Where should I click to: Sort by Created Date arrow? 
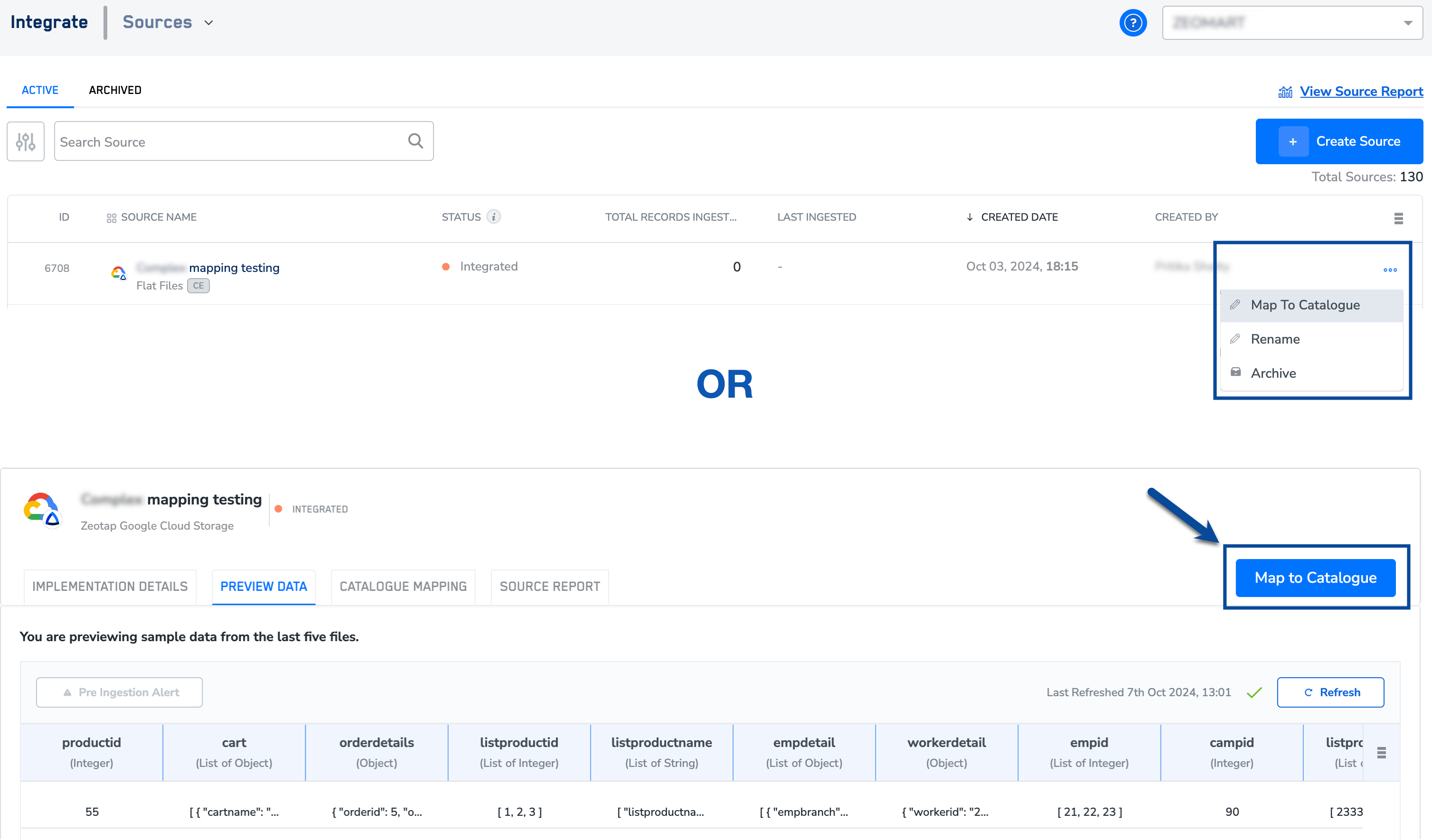970,217
